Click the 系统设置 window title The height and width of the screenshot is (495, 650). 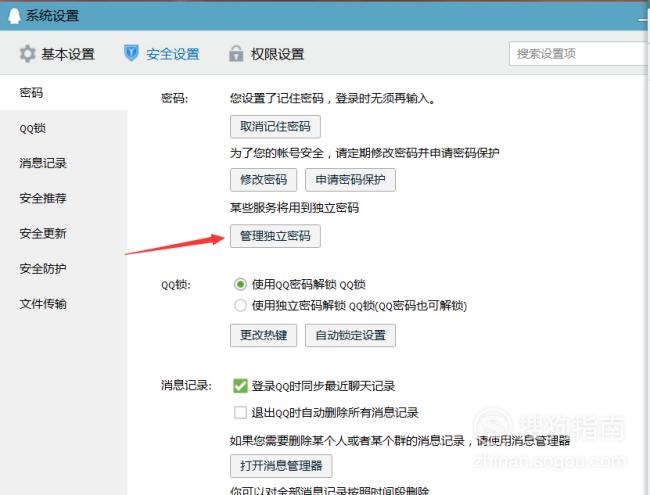(52, 16)
